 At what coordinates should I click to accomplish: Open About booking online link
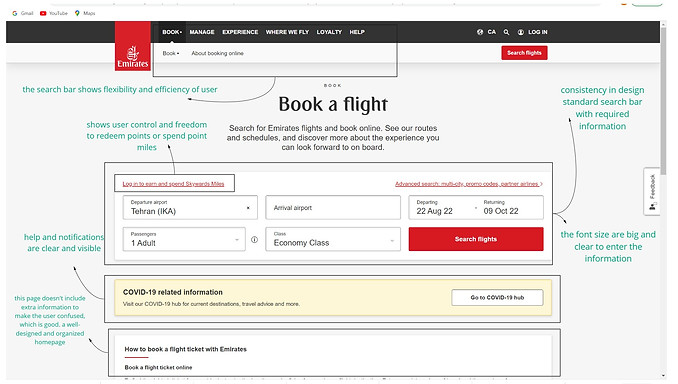pos(217,53)
